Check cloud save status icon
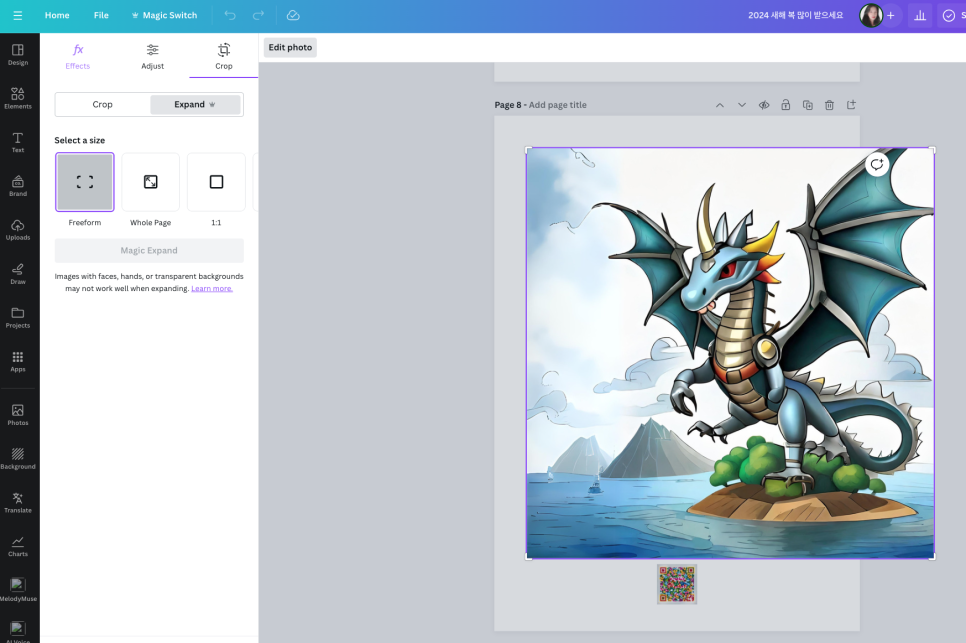The height and width of the screenshot is (643, 966). tap(293, 15)
